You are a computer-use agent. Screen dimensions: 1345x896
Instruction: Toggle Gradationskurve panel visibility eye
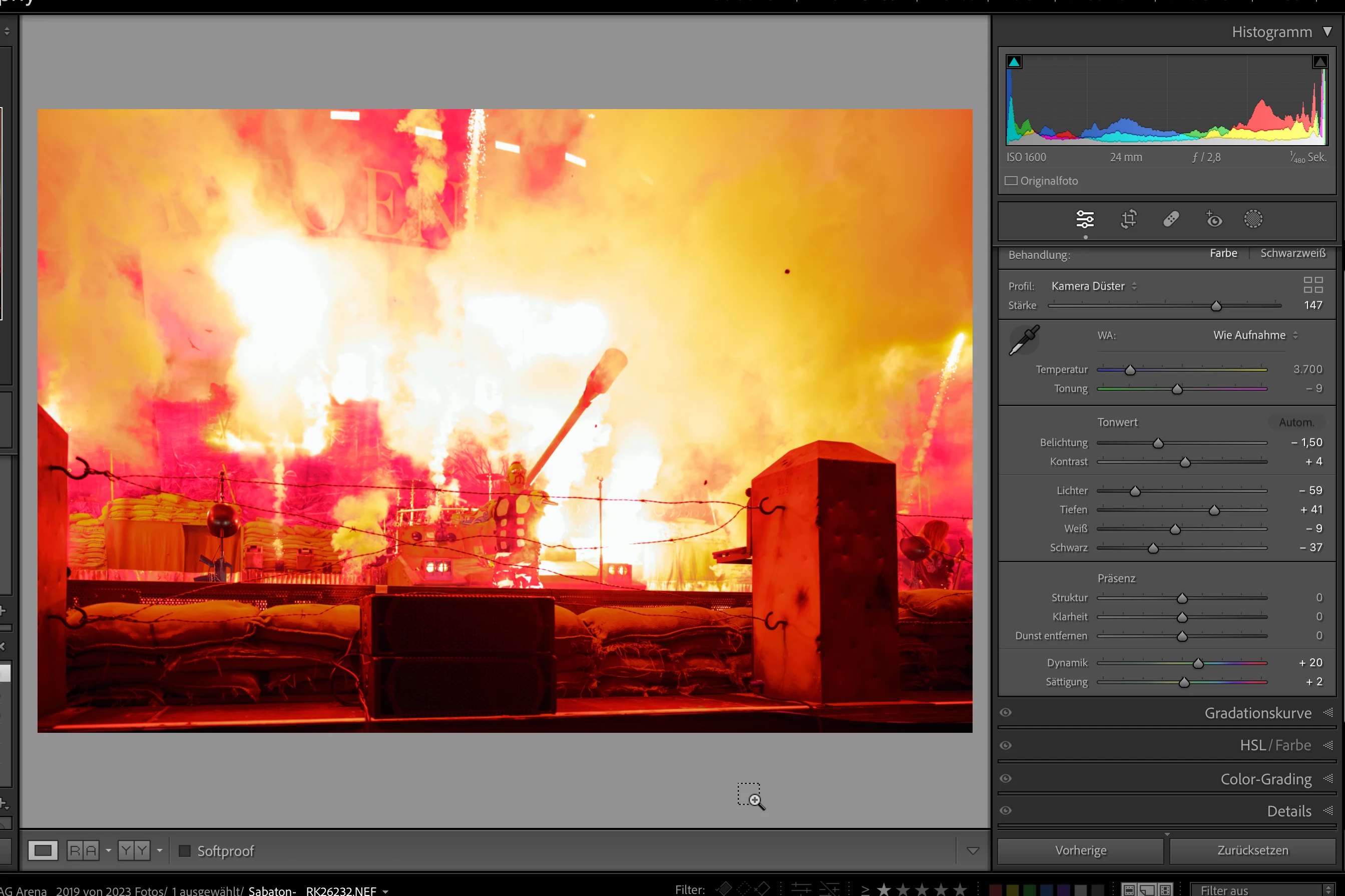tap(1006, 713)
